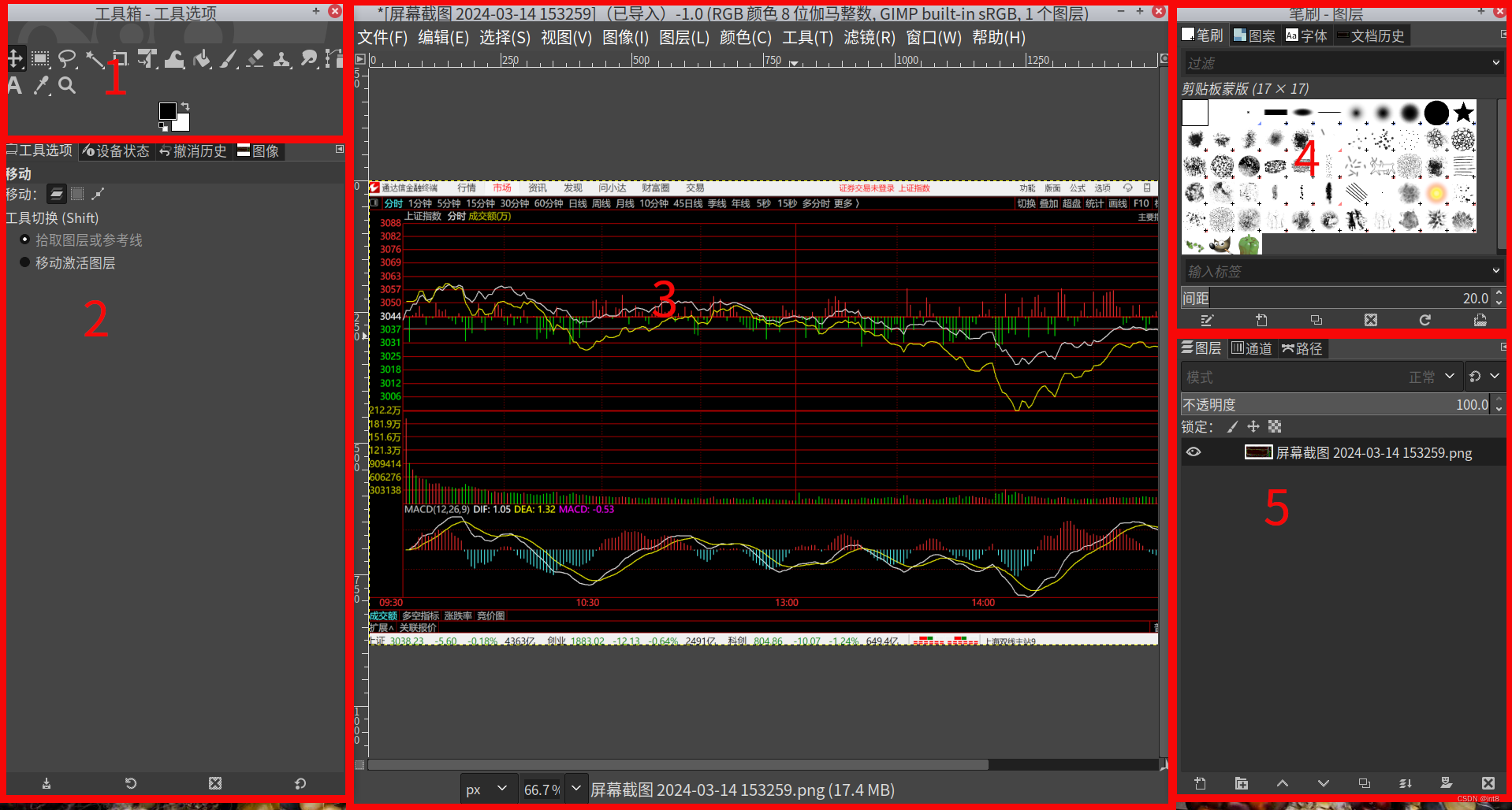Switch to the 路径 paths tab
The image size is (1512, 810).
(1302, 348)
